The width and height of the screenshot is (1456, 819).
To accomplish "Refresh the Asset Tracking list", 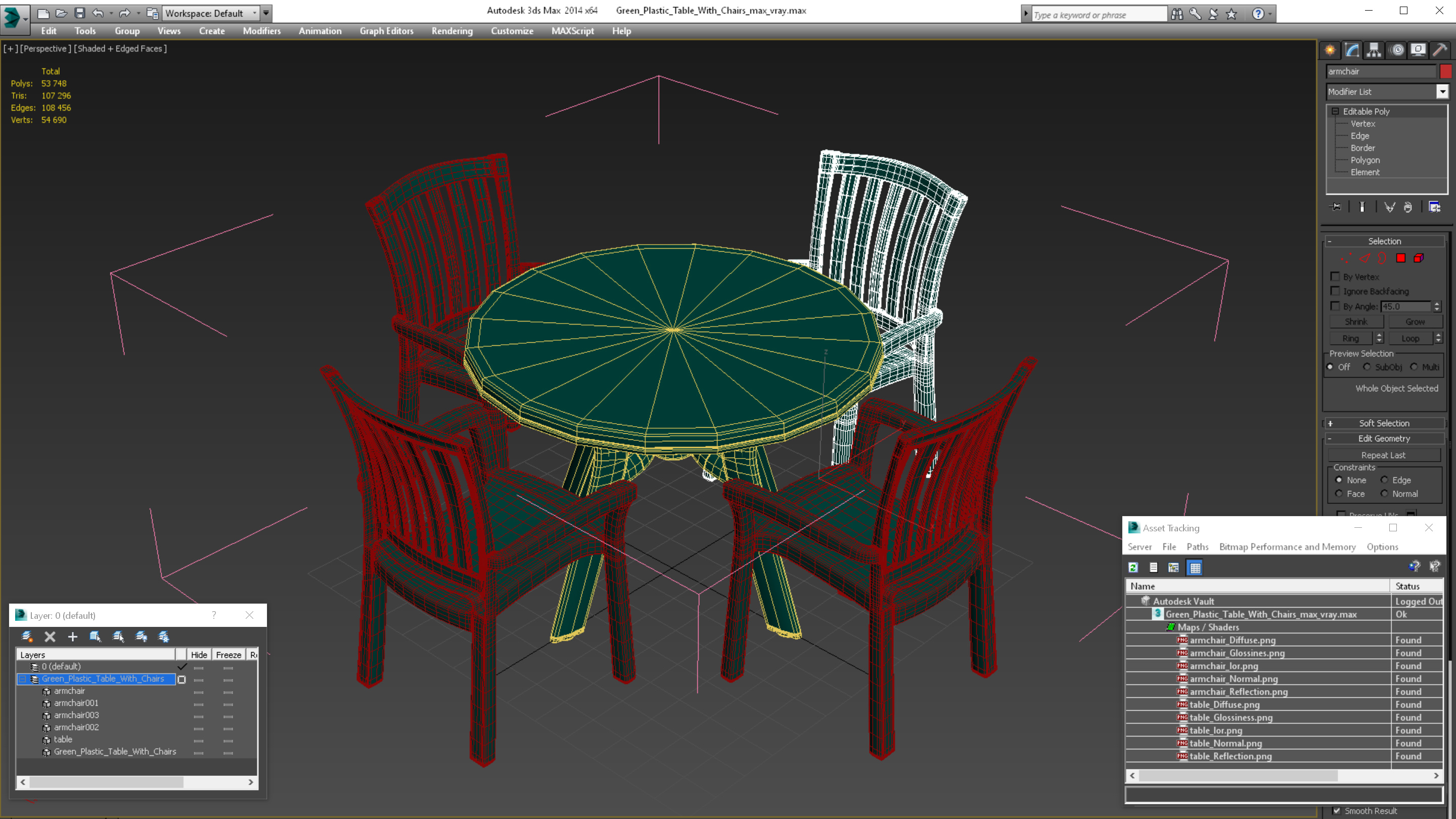I will [x=1132, y=567].
